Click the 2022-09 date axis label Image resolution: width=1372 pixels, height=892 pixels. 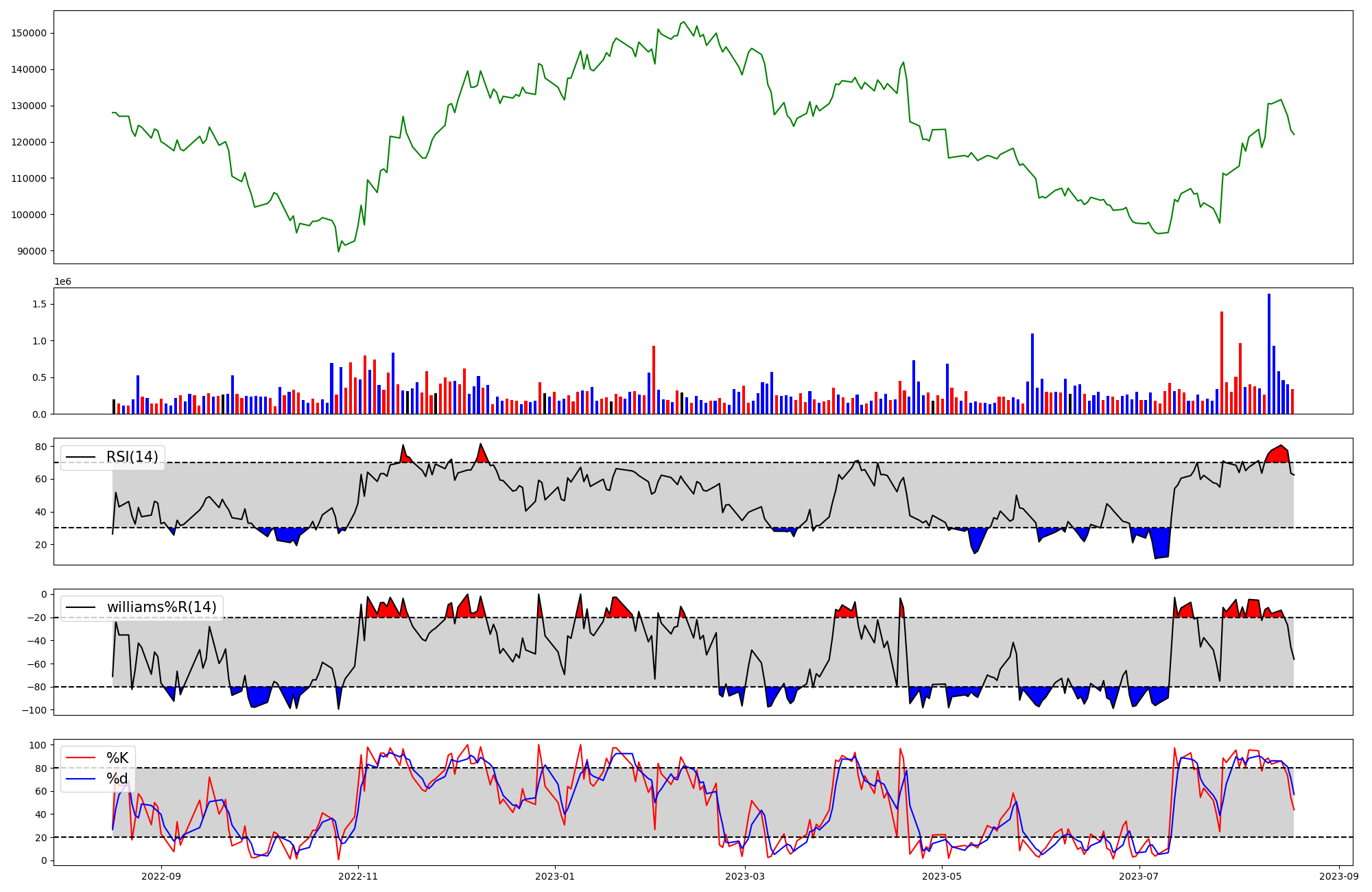point(161,876)
